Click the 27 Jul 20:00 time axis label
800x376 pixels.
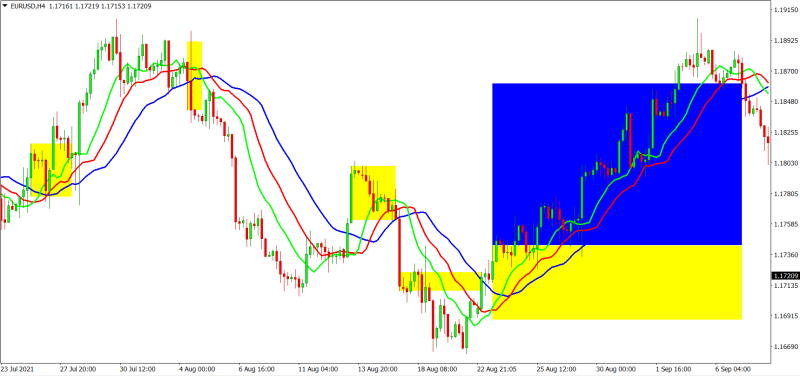pyautogui.click(x=77, y=369)
